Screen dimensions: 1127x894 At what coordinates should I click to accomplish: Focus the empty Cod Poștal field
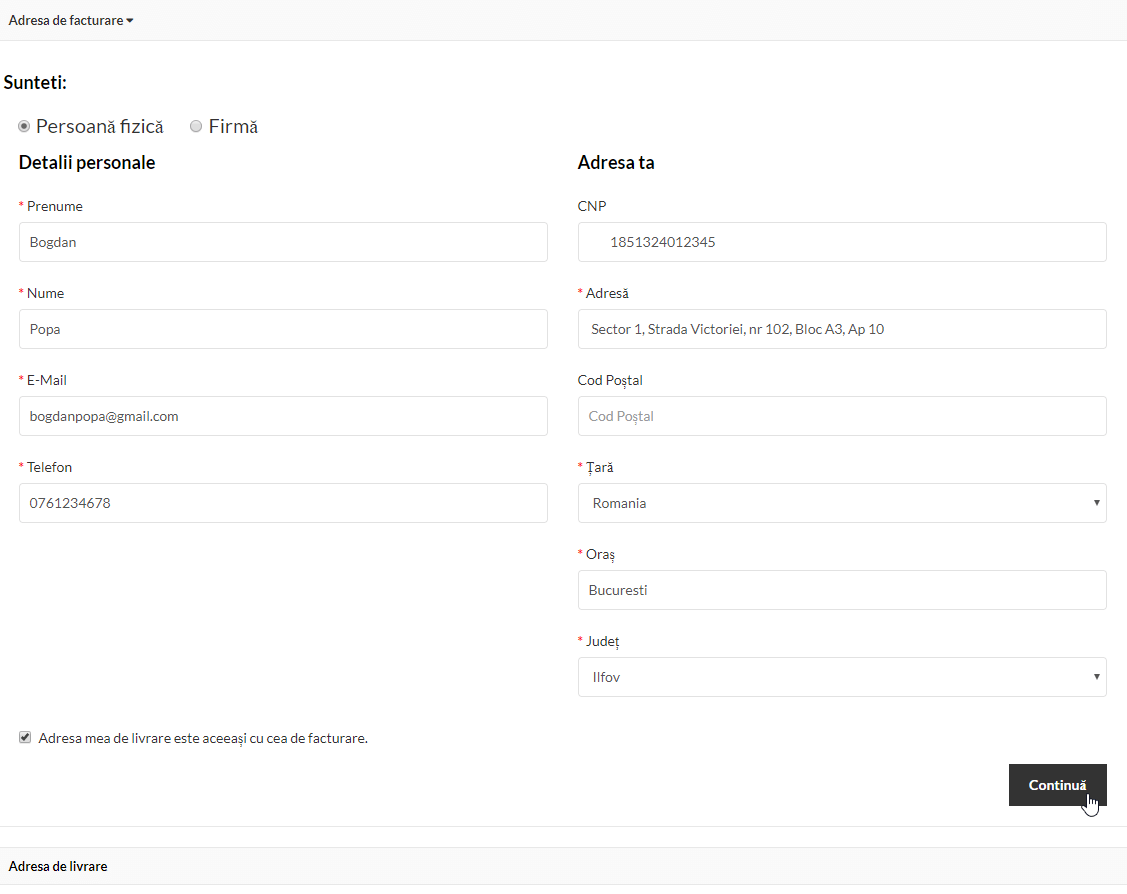[842, 416]
